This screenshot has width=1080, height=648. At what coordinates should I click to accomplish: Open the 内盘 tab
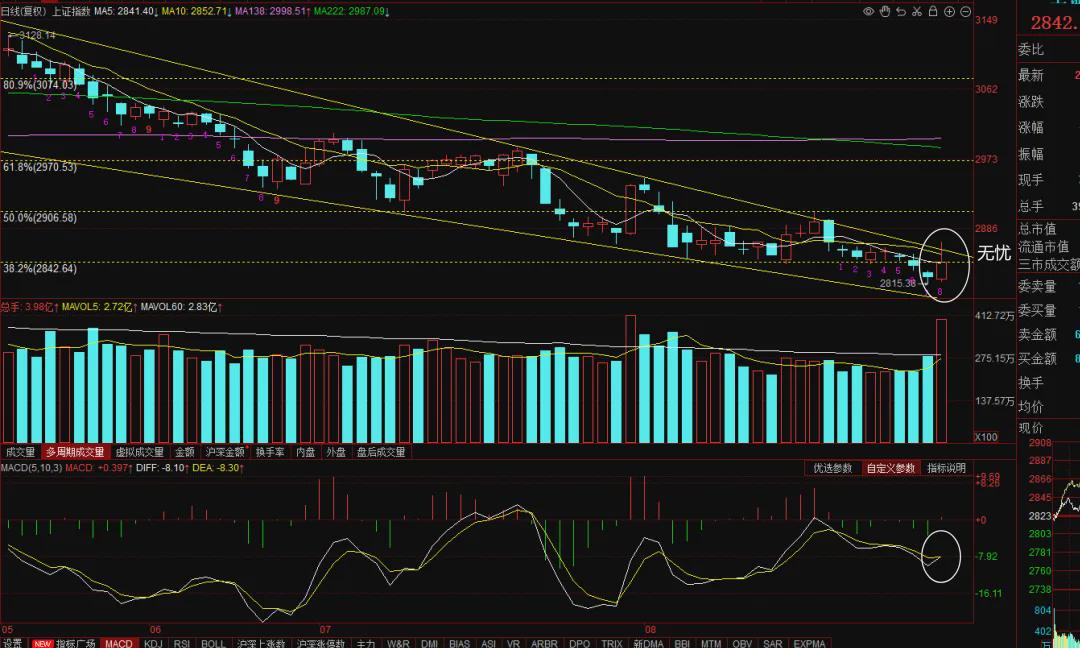click(x=306, y=452)
